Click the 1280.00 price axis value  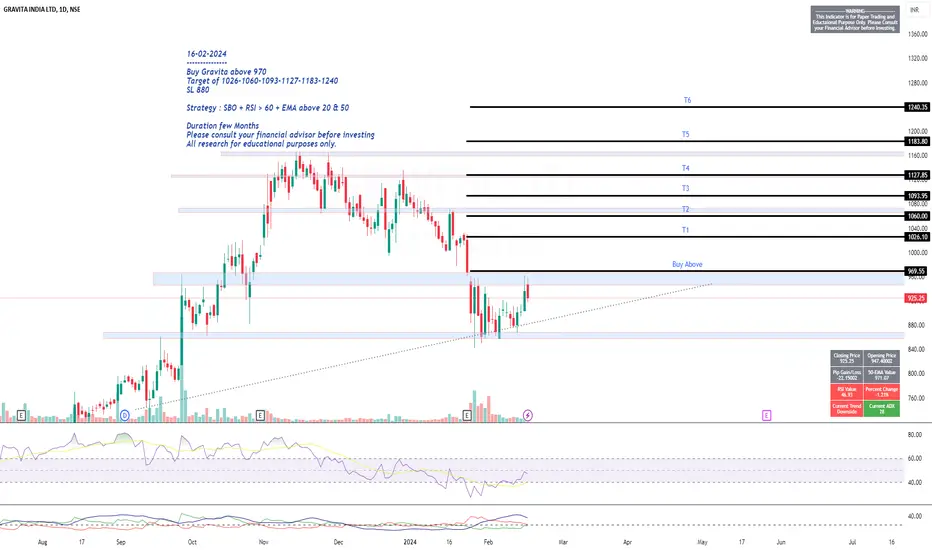pos(918,83)
